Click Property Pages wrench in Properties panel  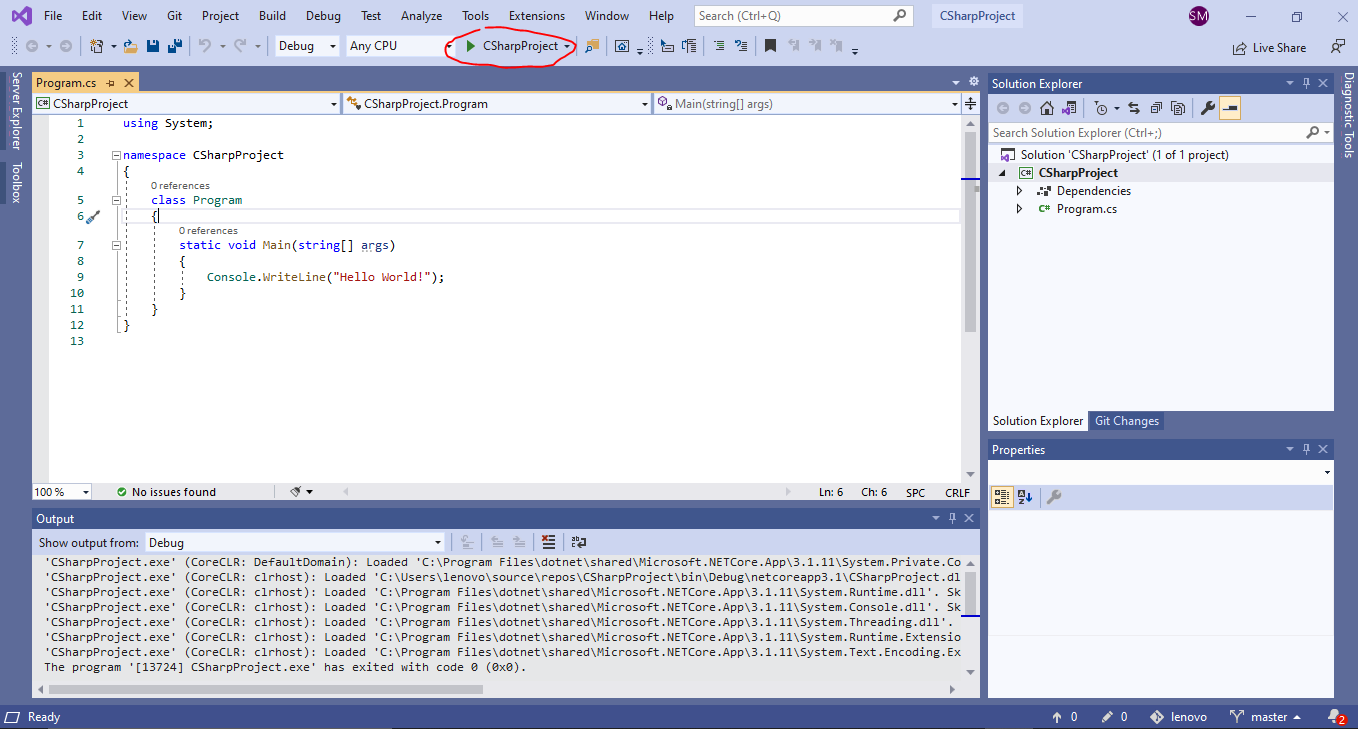click(x=1053, y=497)
